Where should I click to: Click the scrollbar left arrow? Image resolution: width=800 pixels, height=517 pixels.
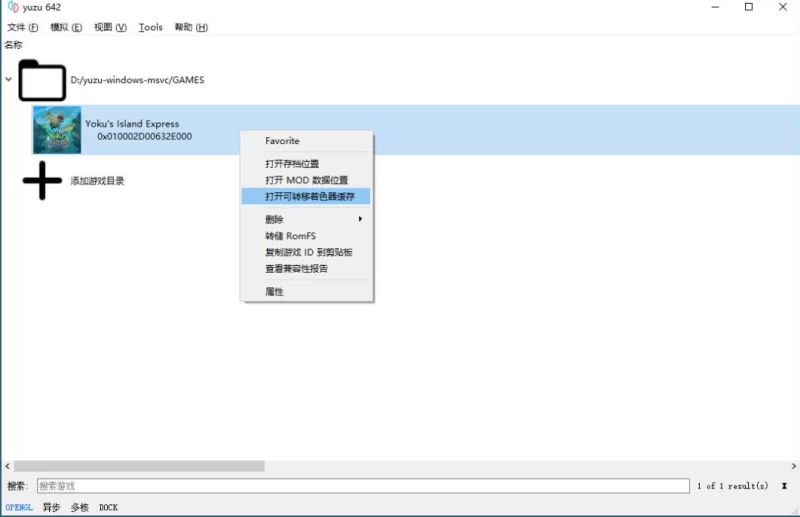[7, 466]
